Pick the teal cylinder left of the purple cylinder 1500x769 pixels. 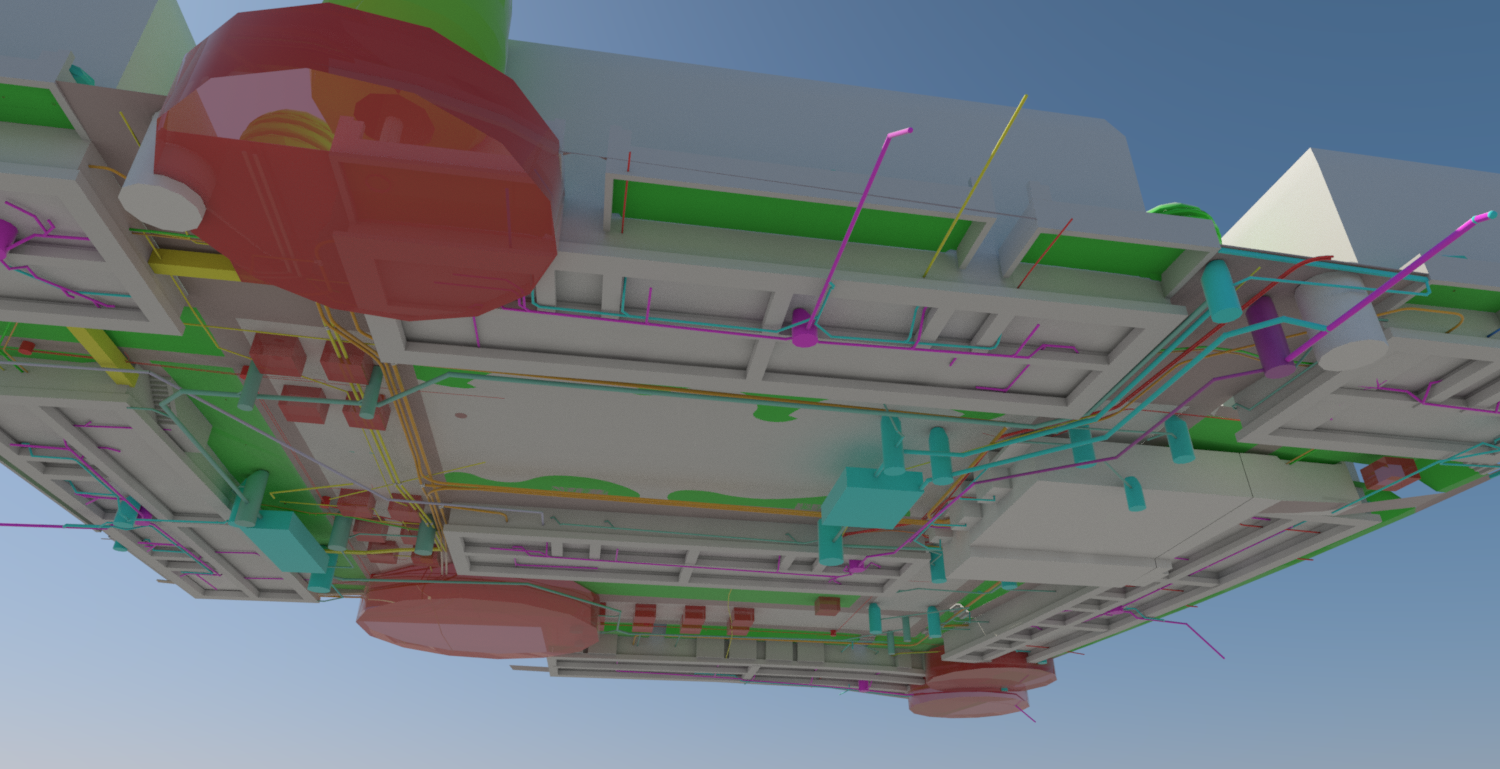pyautogui.click(x=1220, y=290)
